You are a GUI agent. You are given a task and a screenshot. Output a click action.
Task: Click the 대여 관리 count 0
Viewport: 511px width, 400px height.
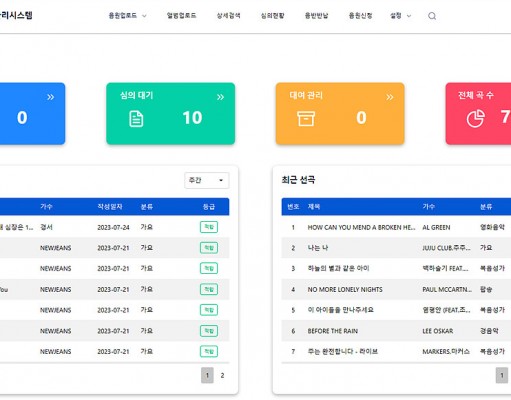click(361, 118)
